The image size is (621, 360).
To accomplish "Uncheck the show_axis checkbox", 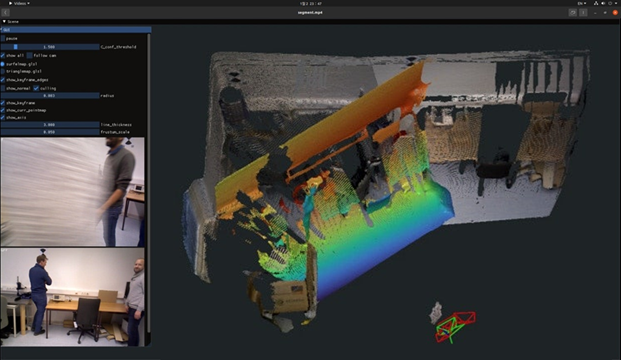I will [3, 117].
